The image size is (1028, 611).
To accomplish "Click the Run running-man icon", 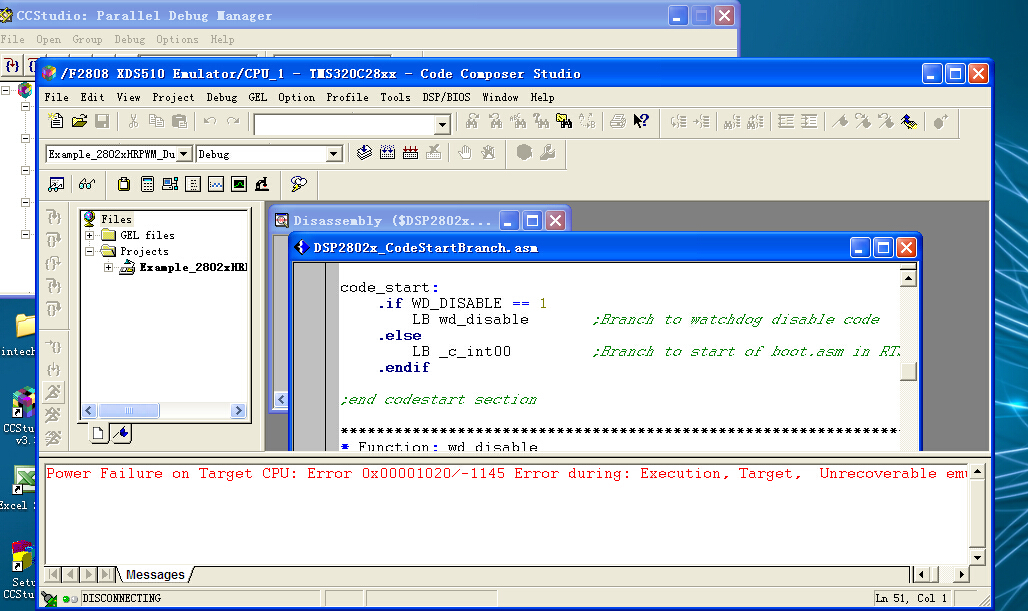I will (53, 391).
